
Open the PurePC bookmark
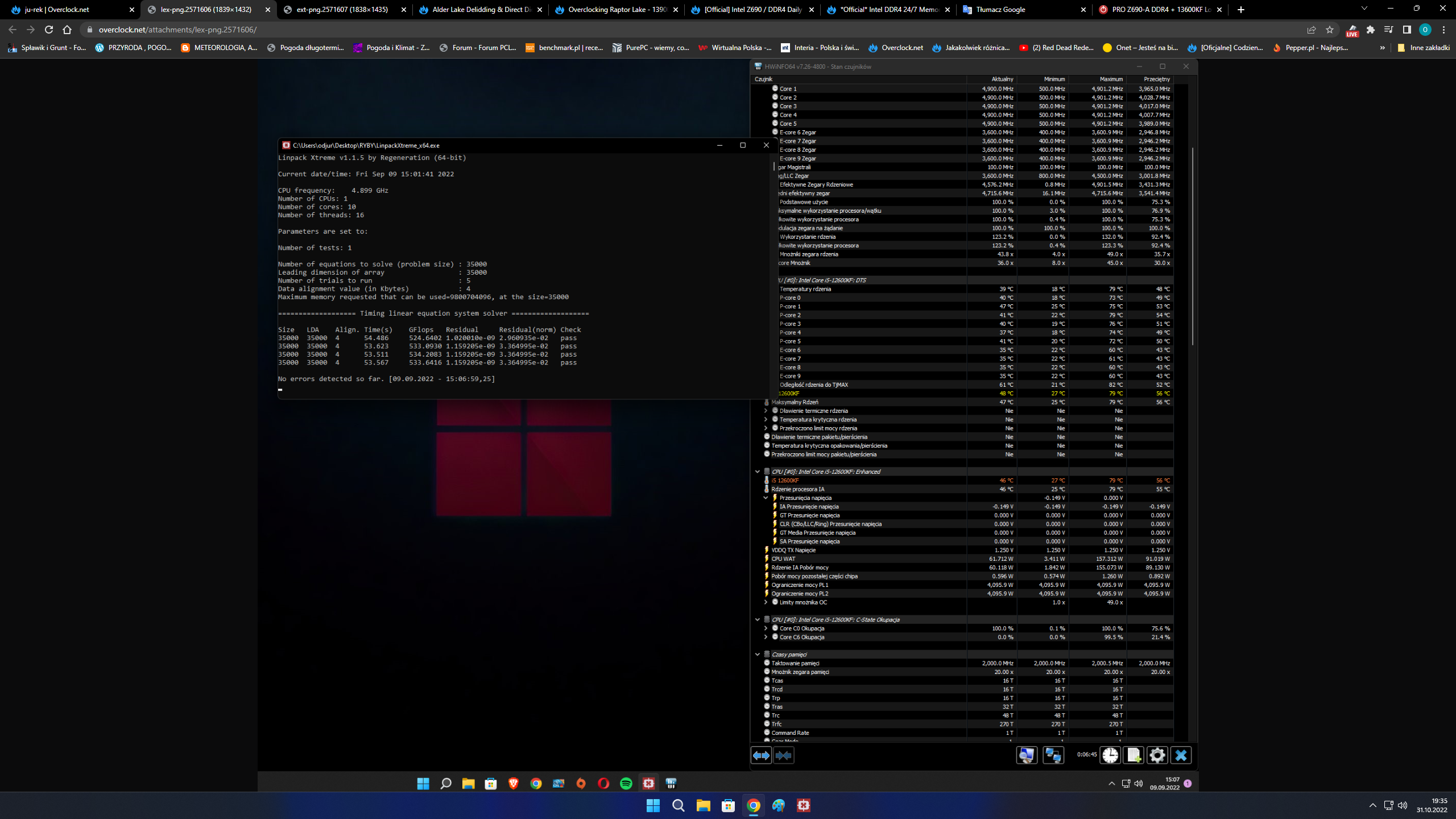pyautogui.click(x=651, y=48)
